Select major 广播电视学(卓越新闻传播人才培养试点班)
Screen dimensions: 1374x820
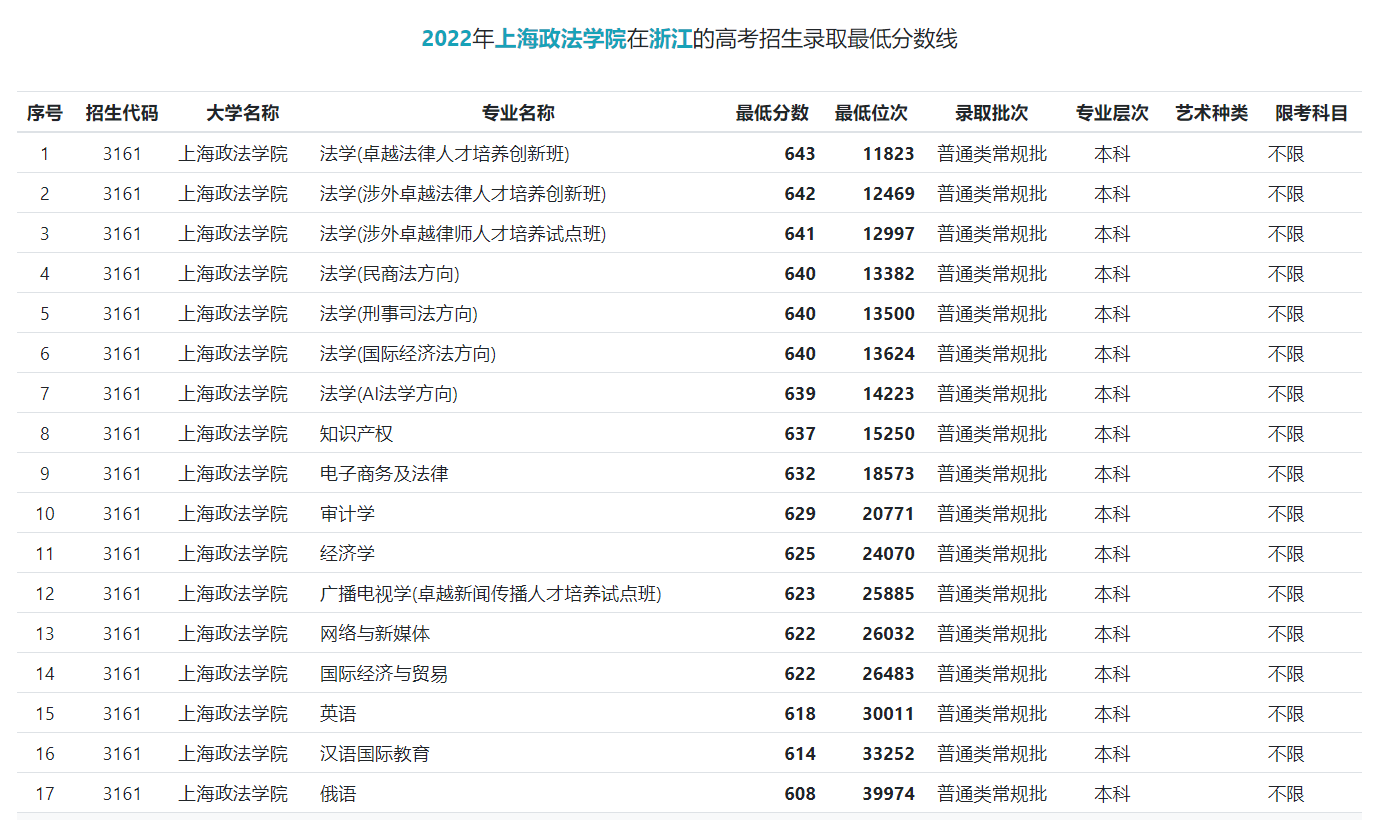[x=491, y=594]
